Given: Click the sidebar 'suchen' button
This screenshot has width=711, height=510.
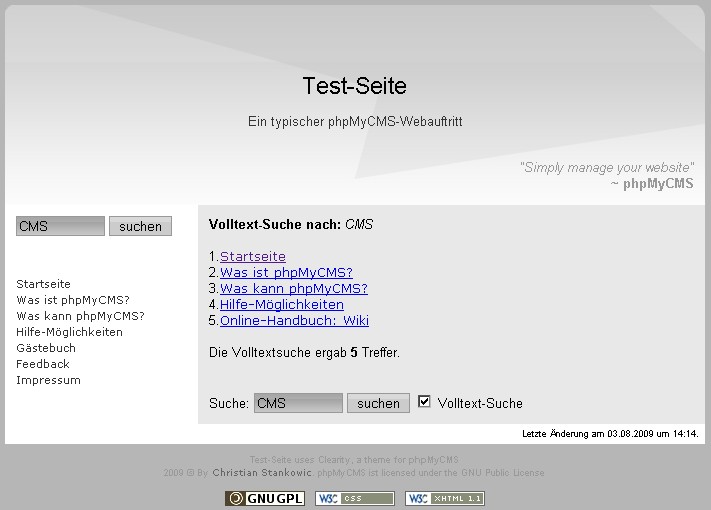Looking at the screenshot, I should (x=140, y=226).
